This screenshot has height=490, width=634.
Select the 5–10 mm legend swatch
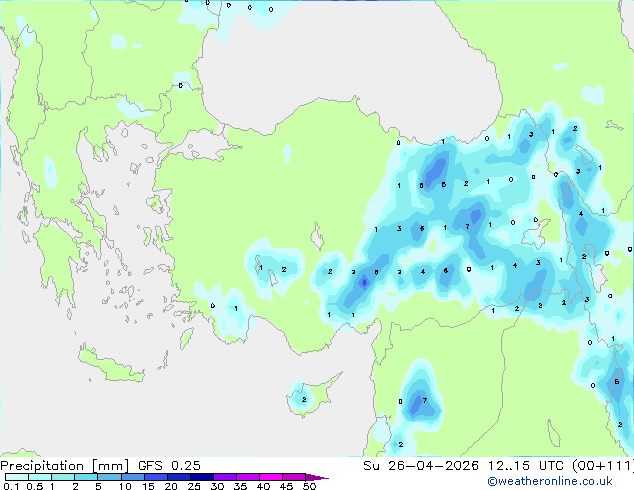109,477
